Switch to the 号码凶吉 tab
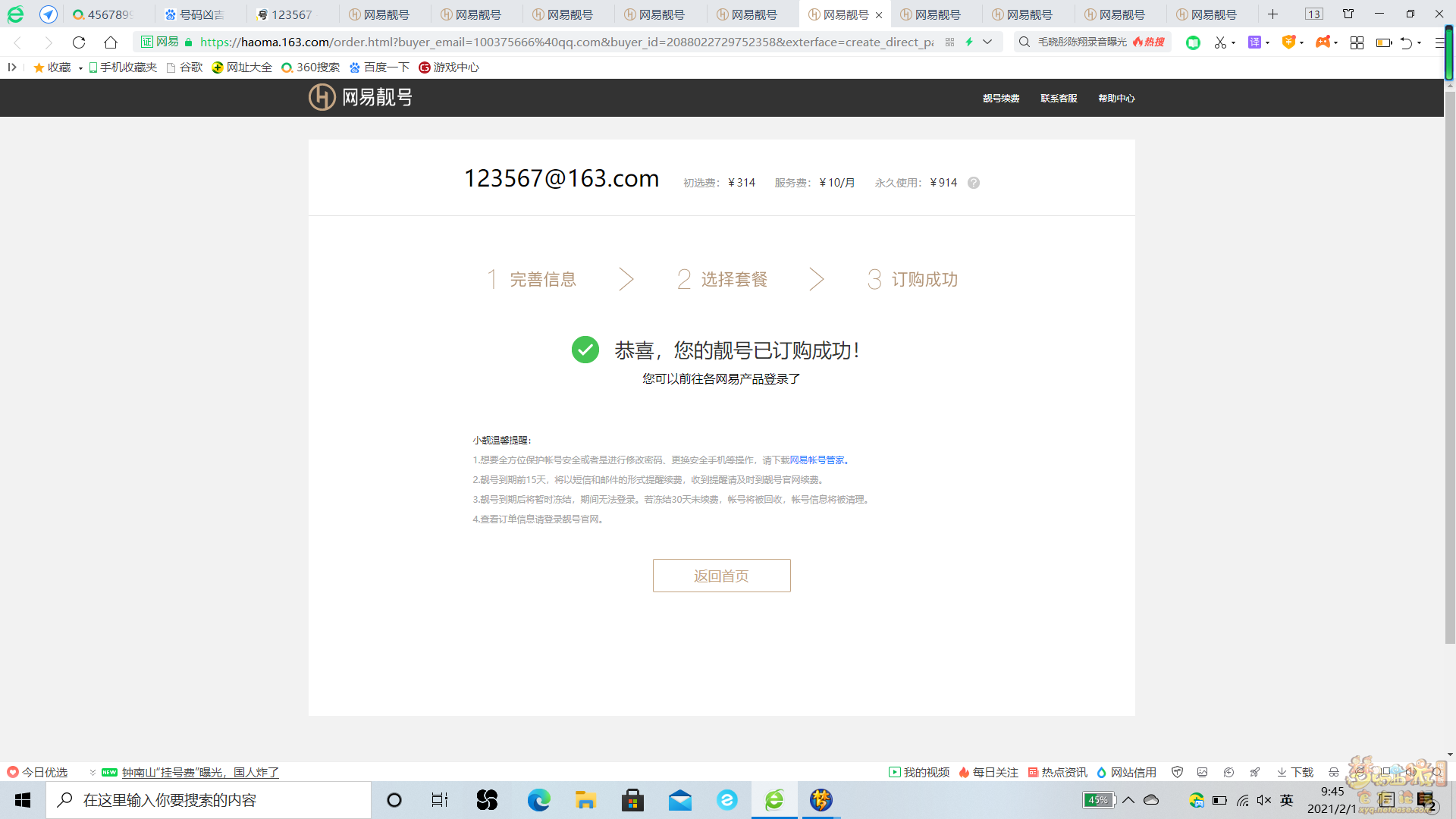 click(x=194, y=14)
